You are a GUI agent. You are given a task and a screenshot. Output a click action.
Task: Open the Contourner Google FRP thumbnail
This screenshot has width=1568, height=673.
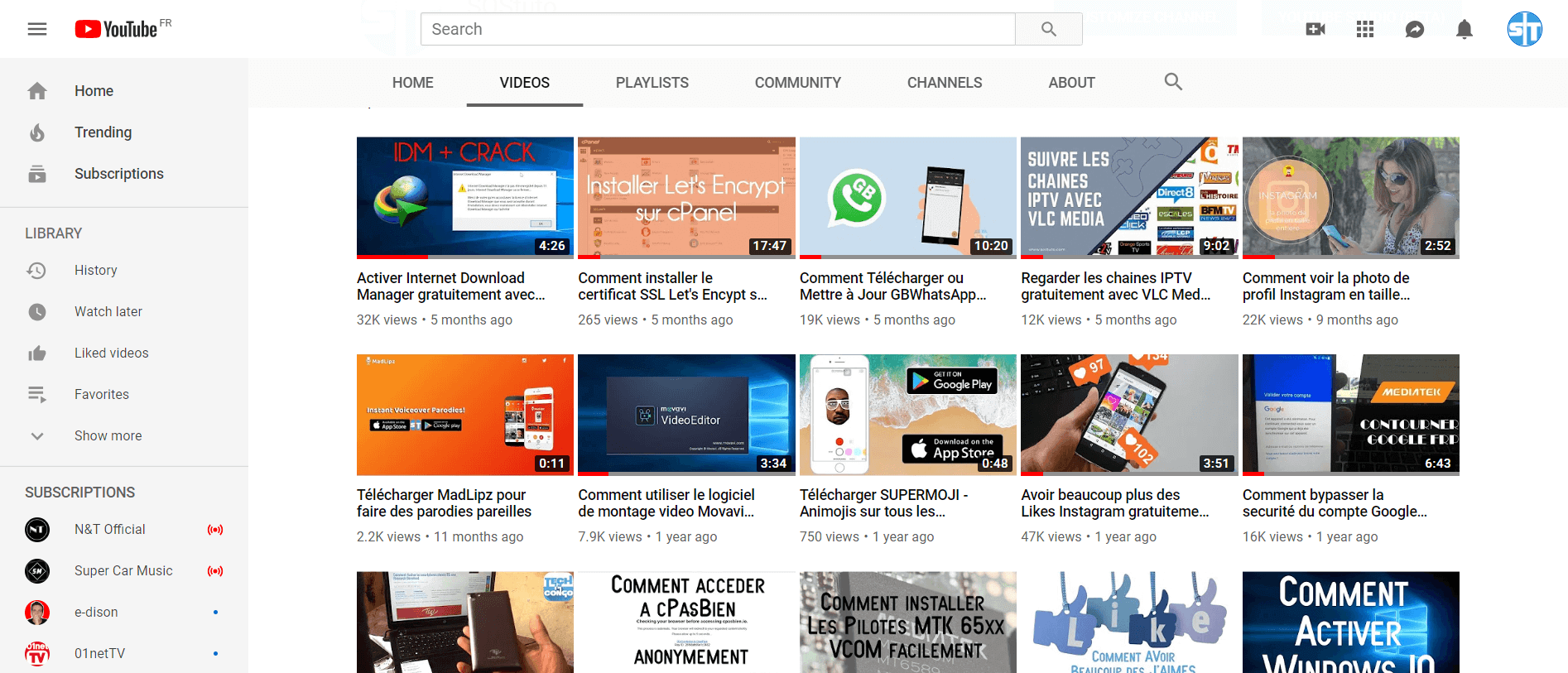tap(1351, 416)
